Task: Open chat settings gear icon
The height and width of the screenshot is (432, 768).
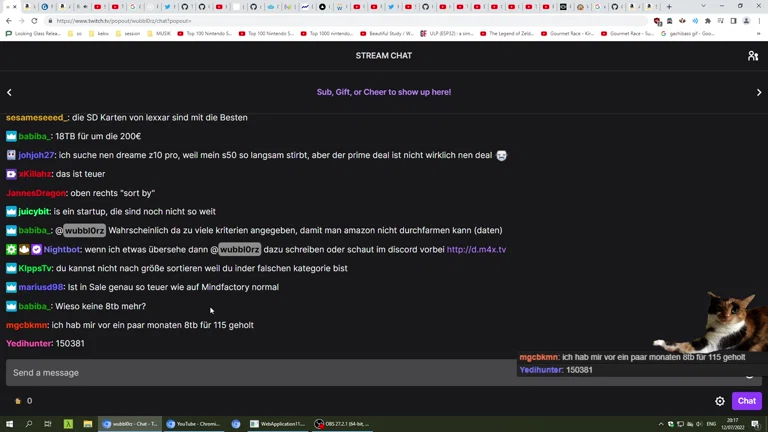Action: click(720, 401)
